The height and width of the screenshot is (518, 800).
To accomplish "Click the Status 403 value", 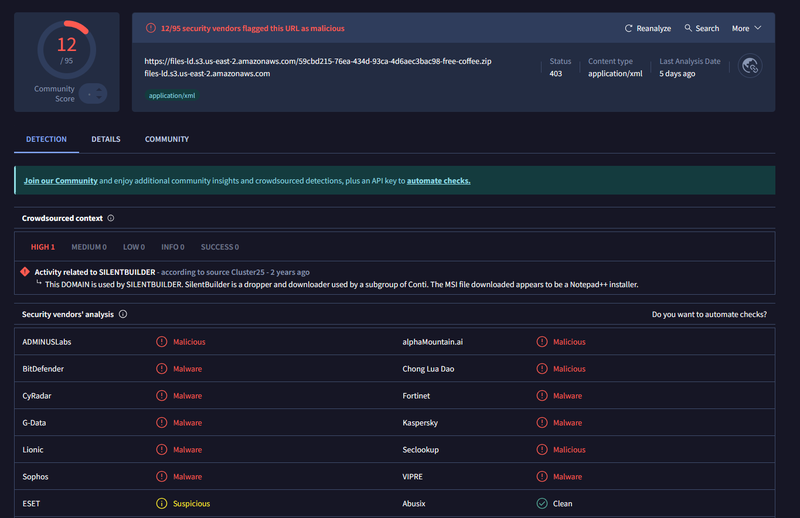I will click(x=556, y=73).
